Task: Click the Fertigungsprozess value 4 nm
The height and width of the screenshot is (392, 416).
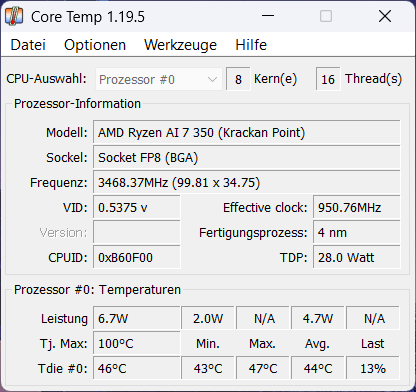Action: point(356,232)
